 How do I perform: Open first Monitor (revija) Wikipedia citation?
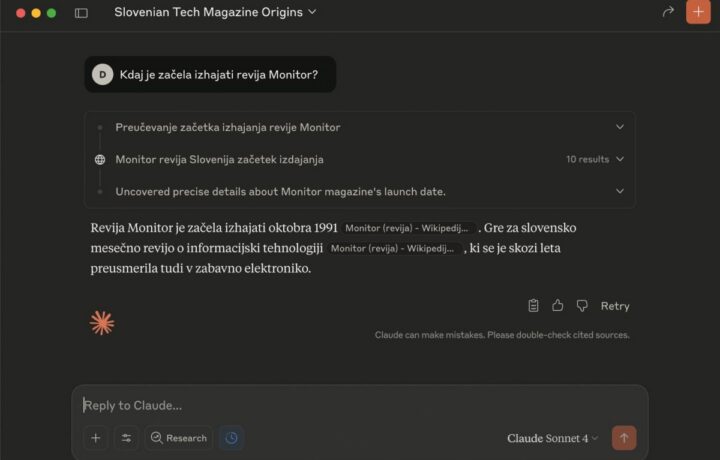click(x=407, y=228)
